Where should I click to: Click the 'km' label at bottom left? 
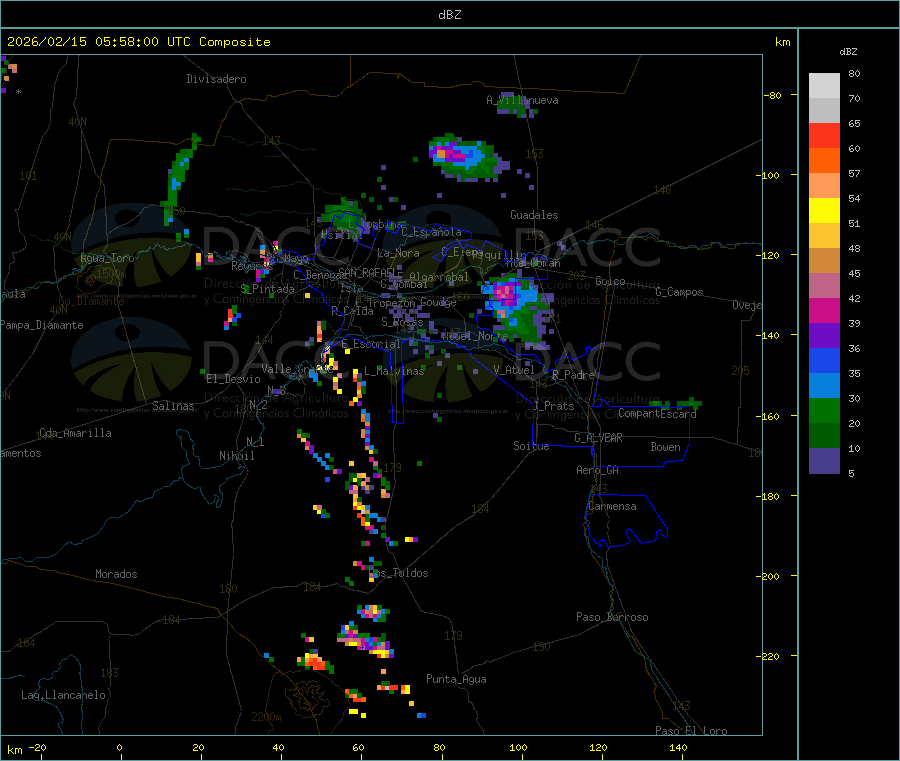(x=14, y=750)
